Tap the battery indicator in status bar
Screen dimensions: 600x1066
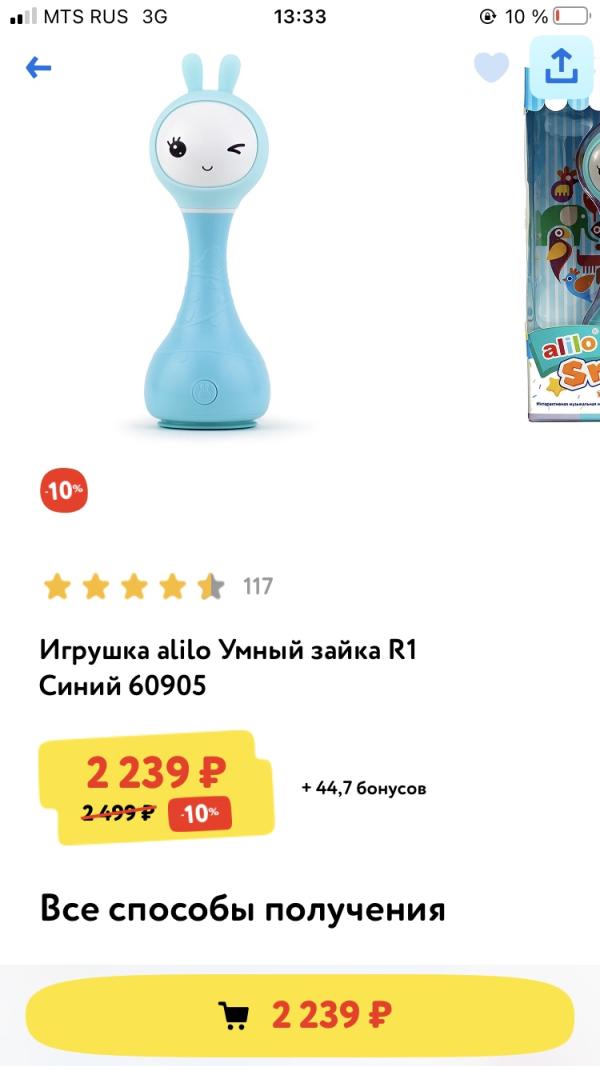click(571, 16)
